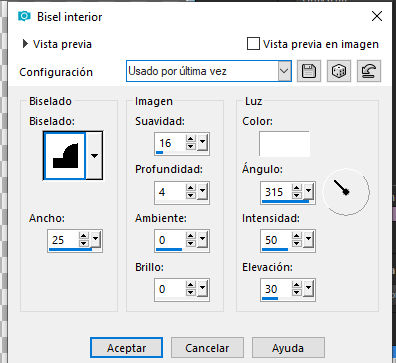Increase Ancho with the up arrow
Image resolution: width=396 pixels, height=363 pixels.
[83, 236]
